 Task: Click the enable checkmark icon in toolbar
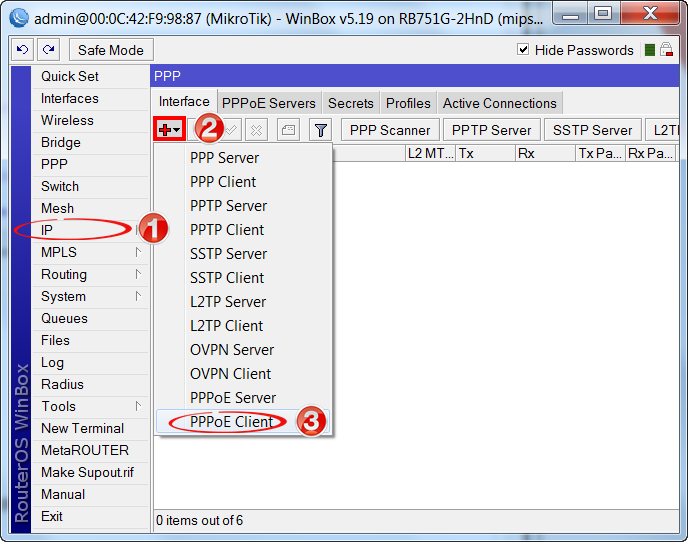[x=230, y=130]
